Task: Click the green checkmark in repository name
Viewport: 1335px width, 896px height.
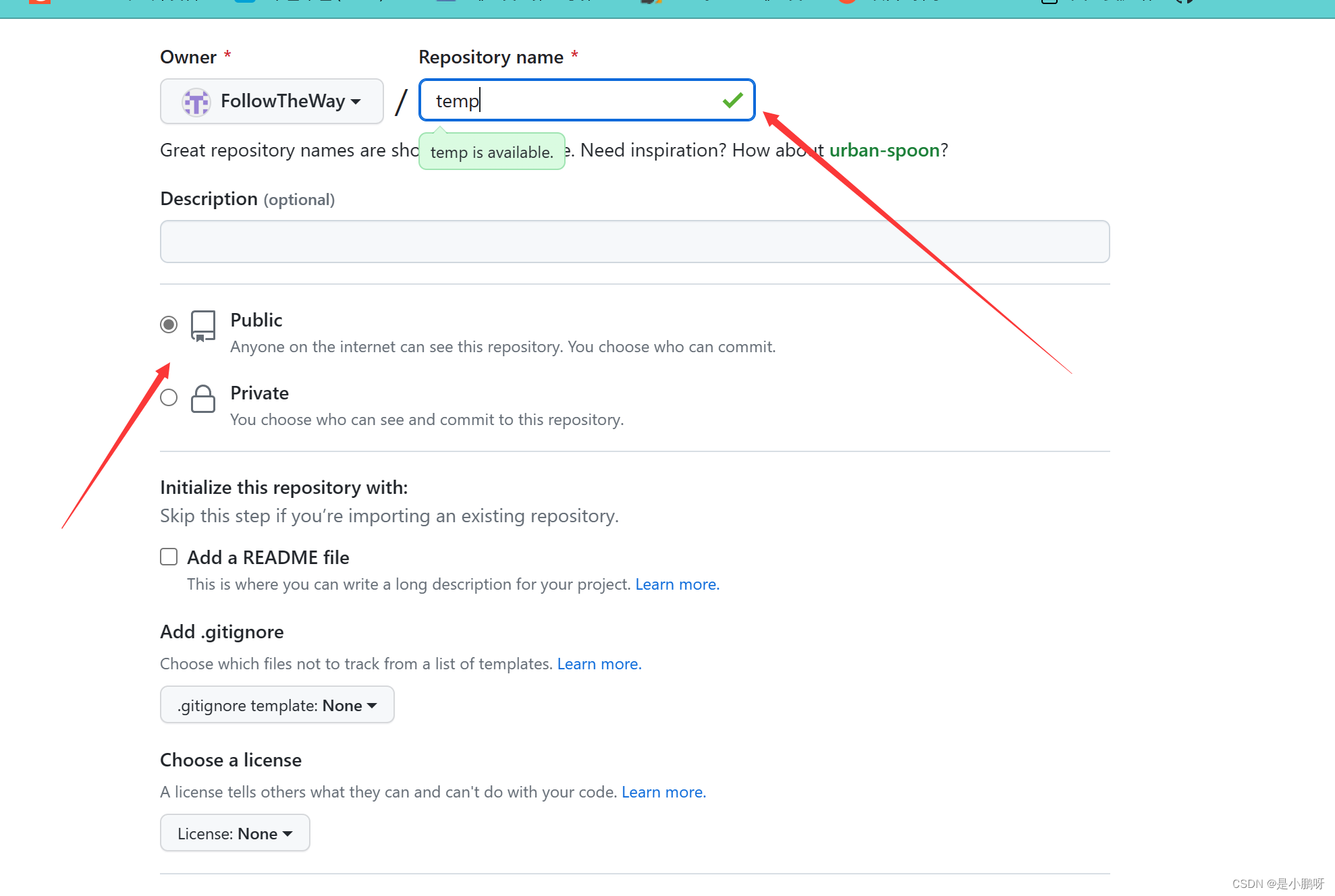Action: (x=732, y=101)
